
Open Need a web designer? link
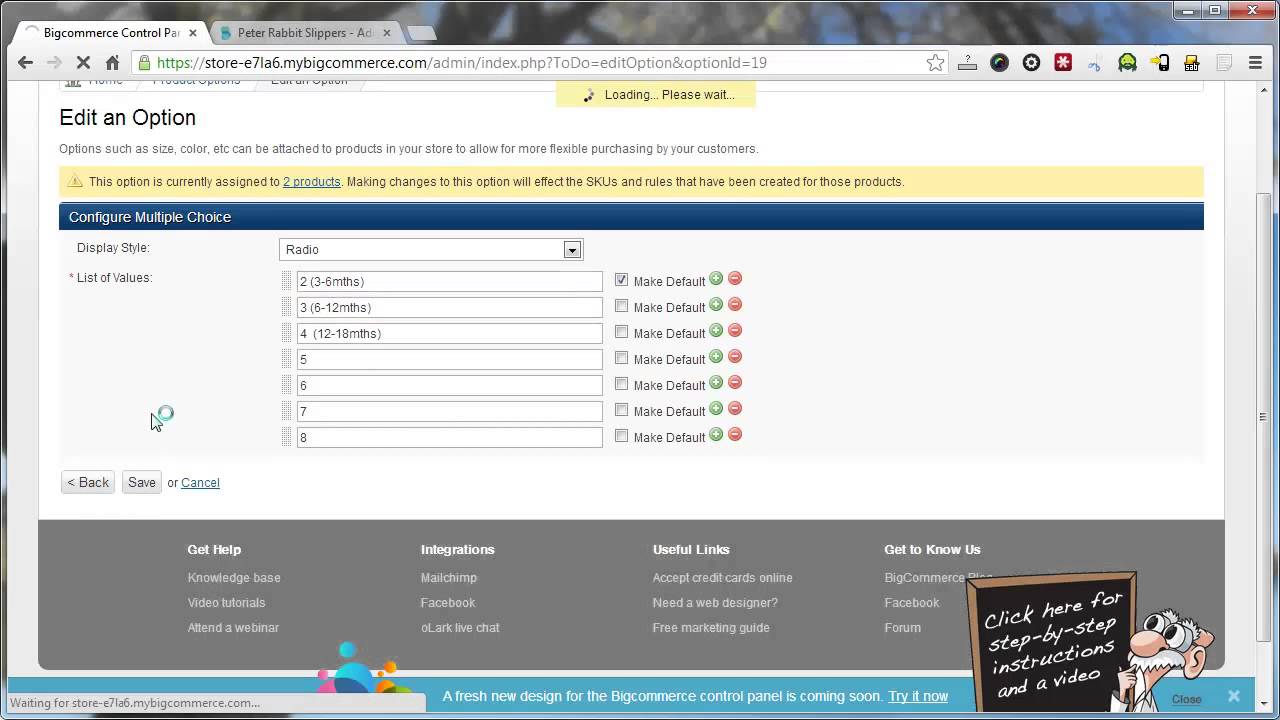point(715,603)
